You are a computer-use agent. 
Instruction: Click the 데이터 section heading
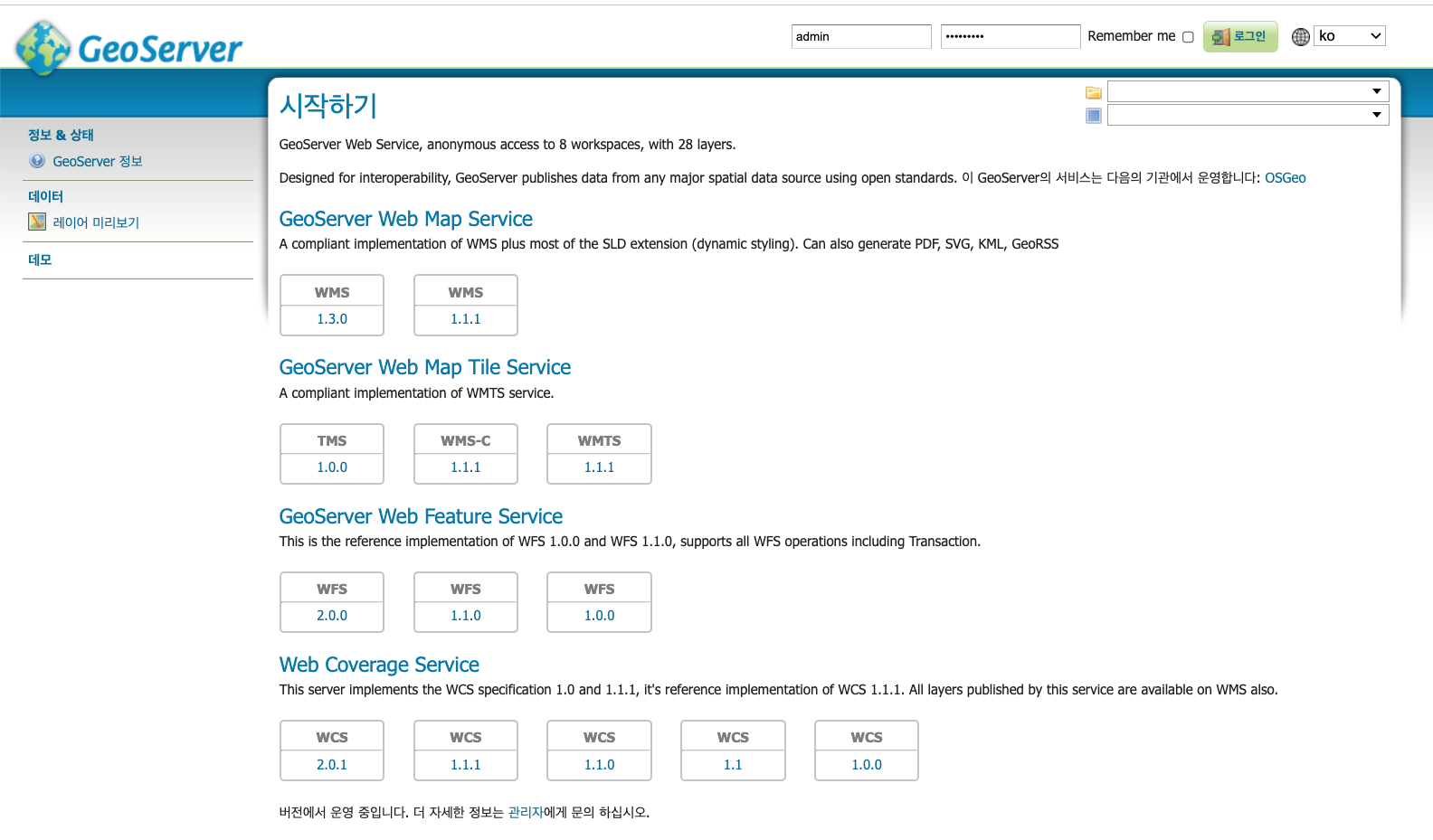click(45, 196)
